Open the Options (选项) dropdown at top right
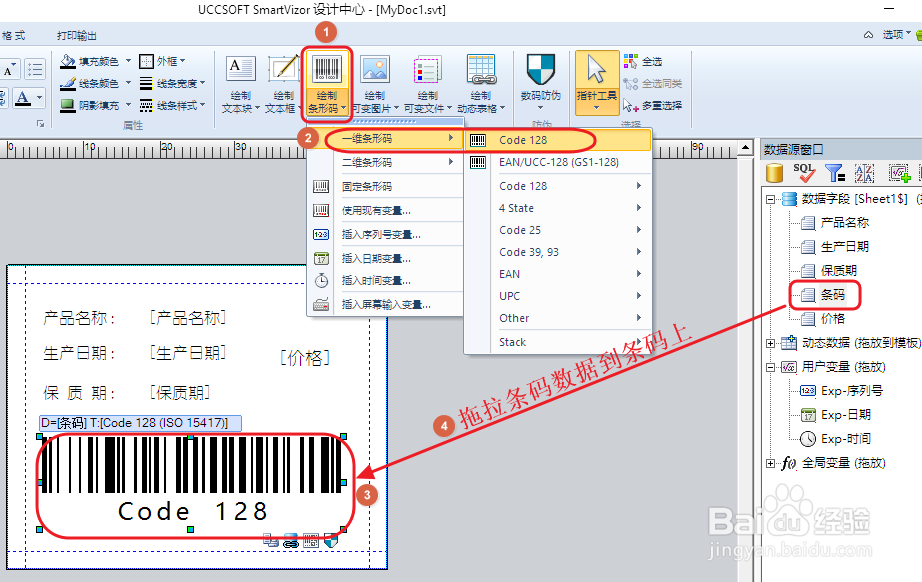Screen dimensions: 922x582 point(897,35)
